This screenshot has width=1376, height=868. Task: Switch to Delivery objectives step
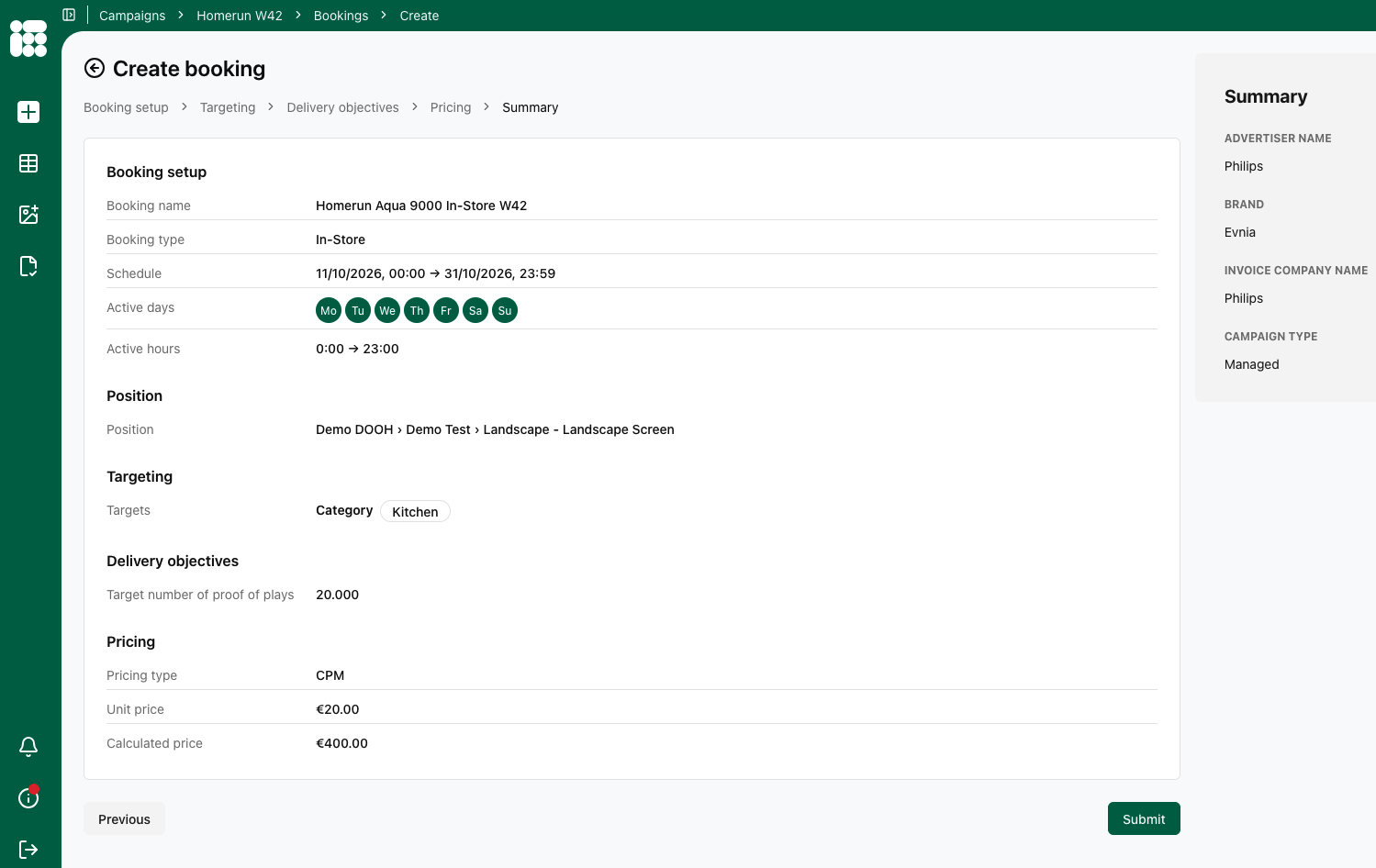[343, 107]
